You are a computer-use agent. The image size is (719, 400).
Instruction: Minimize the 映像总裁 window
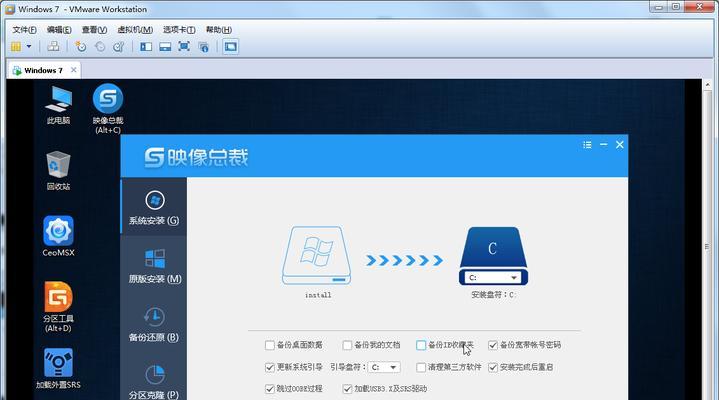603,145
